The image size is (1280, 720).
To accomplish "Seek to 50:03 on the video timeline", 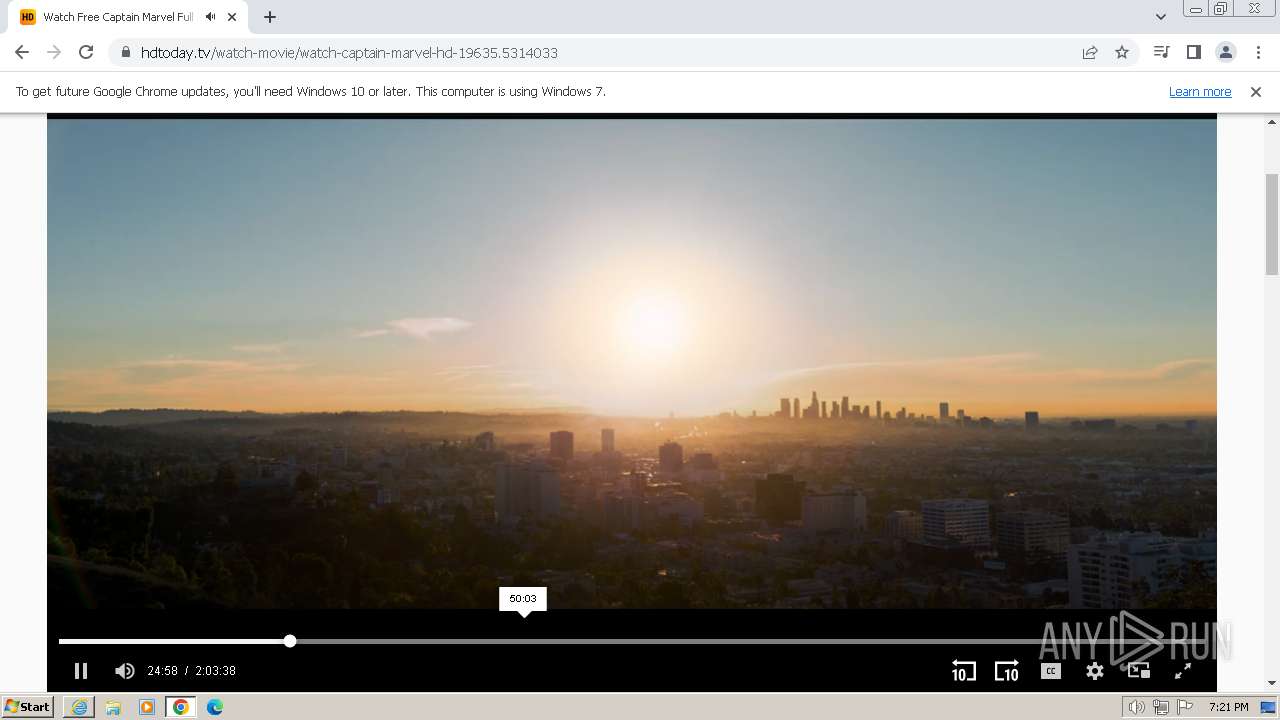I will [523, 641].
